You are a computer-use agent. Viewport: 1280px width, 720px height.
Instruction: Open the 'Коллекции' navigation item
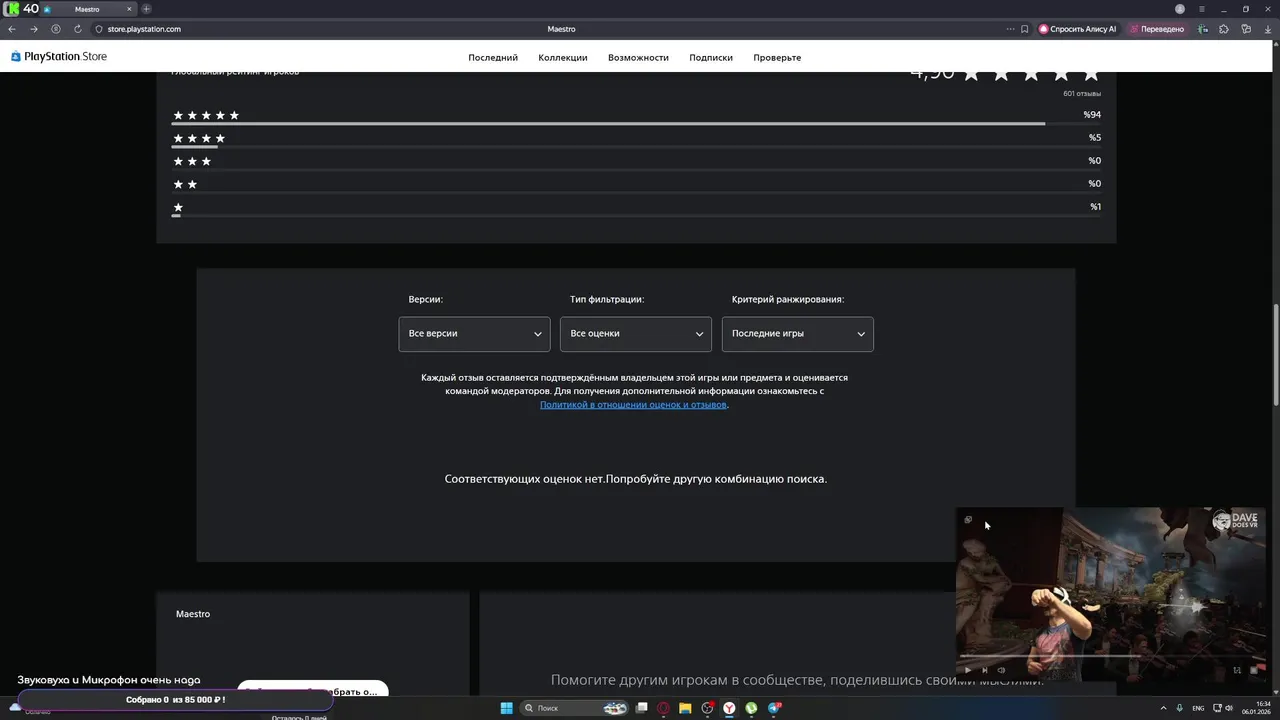coord(563,58)
